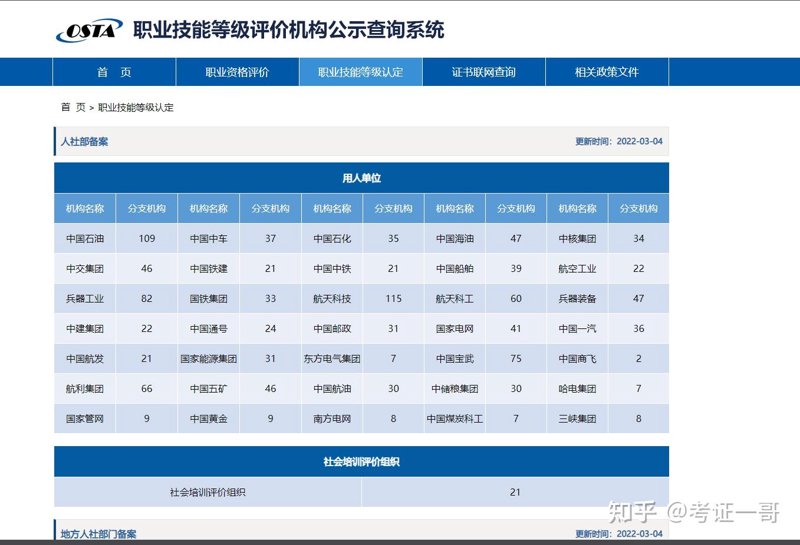This screenshot has width=800, height=545.
Task: Select the 职业技能等级认定 tab
Action: [361, 72]
